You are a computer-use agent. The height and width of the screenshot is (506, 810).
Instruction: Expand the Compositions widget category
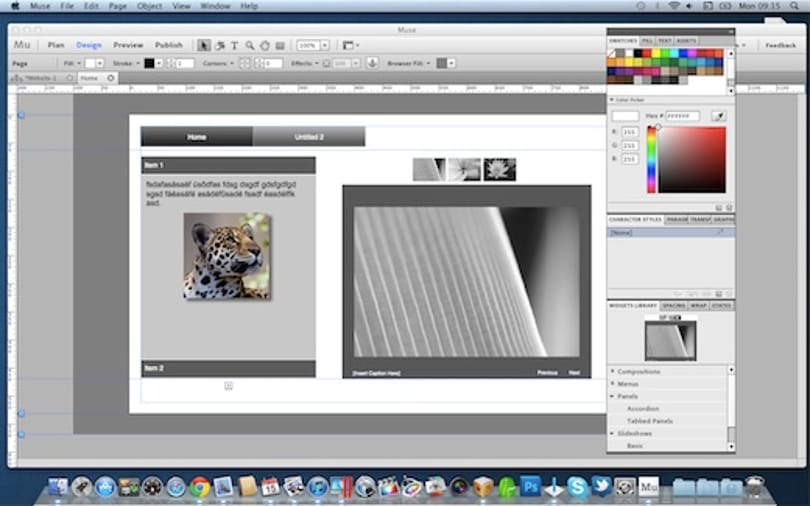coord(613,371)
